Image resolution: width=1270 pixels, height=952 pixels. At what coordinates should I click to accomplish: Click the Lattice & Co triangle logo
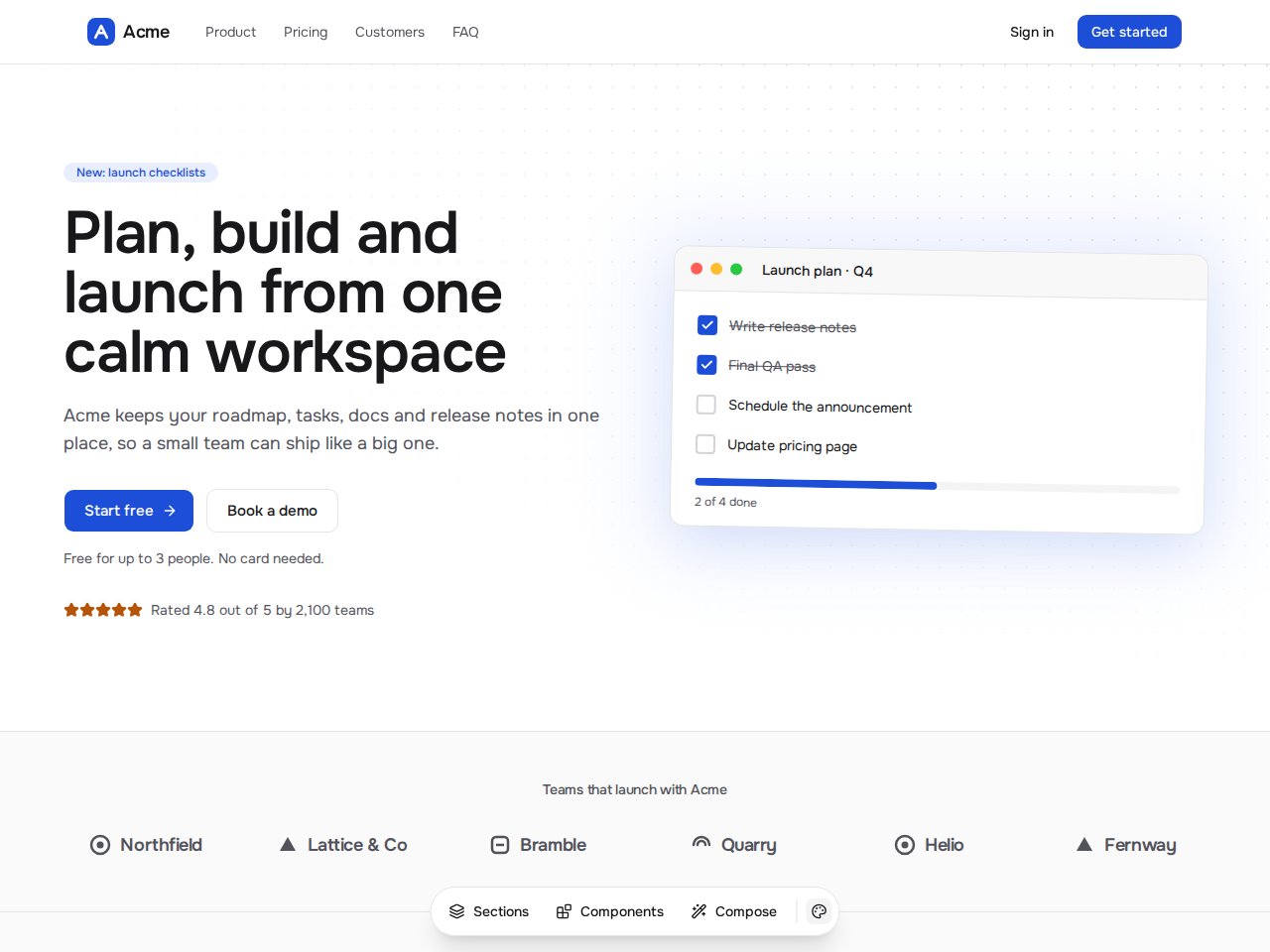tap(288, 845)
